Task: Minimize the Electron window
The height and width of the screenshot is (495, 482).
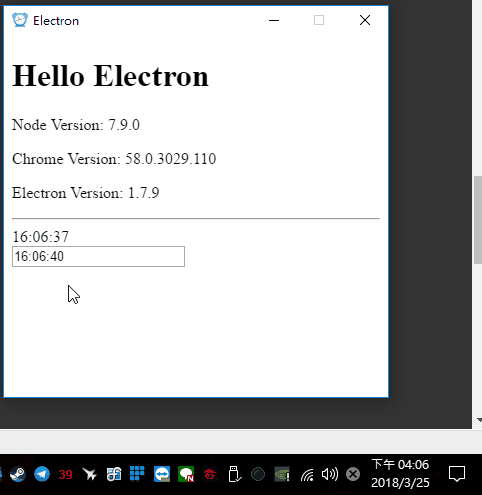Action: pos(274,20)
